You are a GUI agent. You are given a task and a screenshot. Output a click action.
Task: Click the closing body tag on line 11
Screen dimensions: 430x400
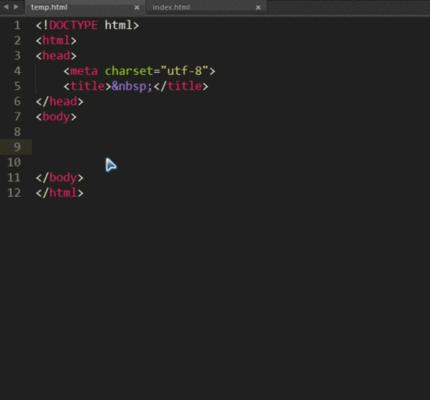(x=60, y=177)
